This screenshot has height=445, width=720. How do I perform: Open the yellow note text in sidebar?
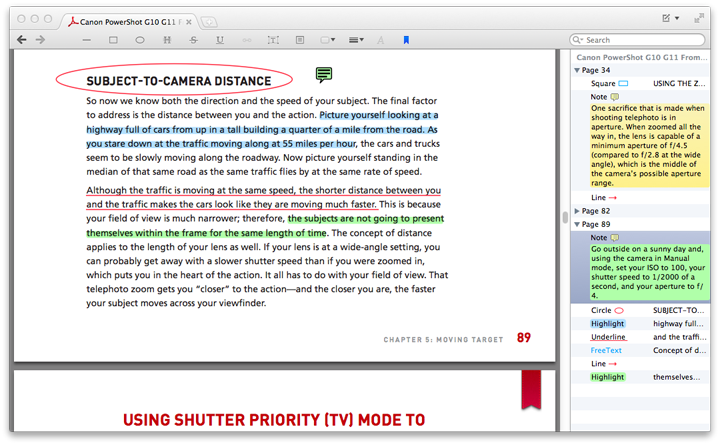(x=649, y=146)
